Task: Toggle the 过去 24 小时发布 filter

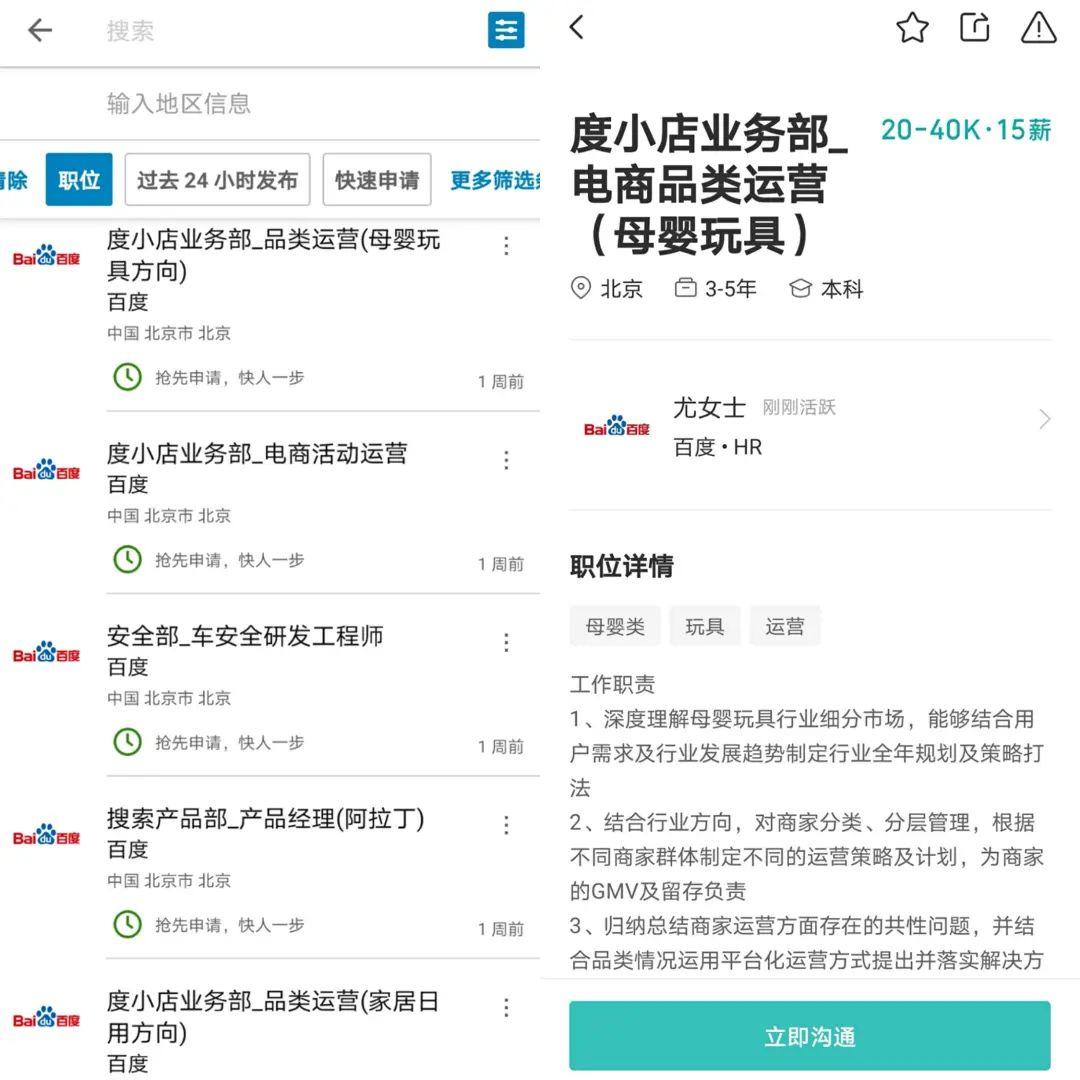Action: click(x=217, y=180)
